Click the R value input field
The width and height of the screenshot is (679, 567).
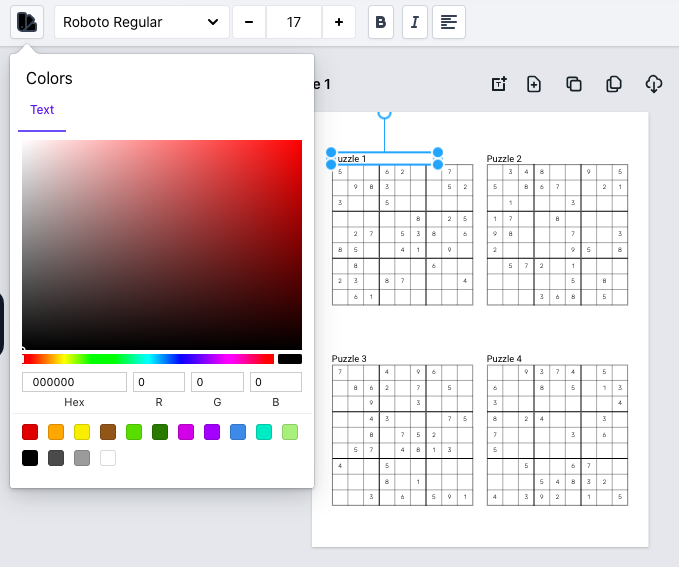pos(159,382)
